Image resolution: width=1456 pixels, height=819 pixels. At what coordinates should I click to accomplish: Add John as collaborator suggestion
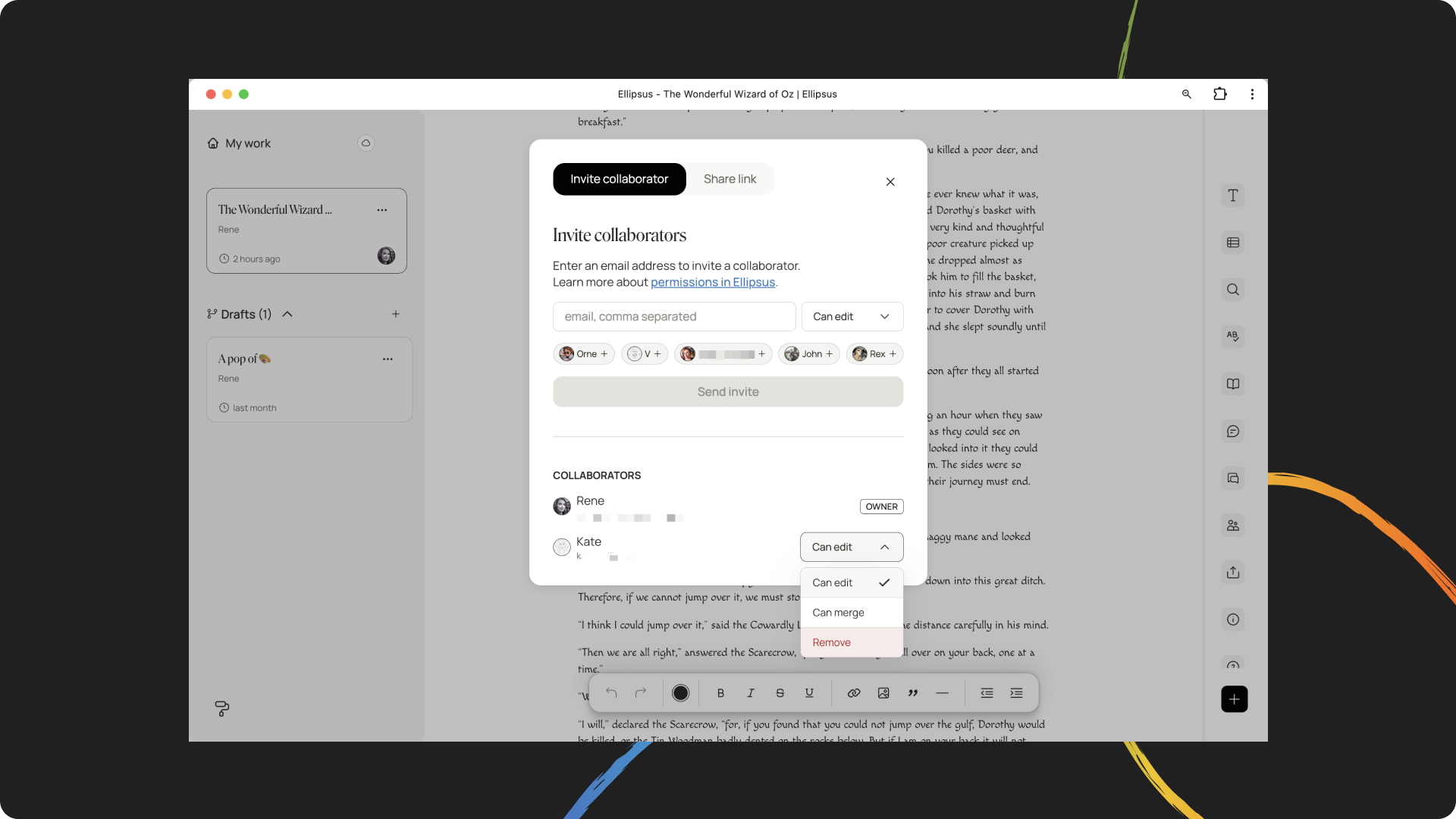click(x=809, y=354)
